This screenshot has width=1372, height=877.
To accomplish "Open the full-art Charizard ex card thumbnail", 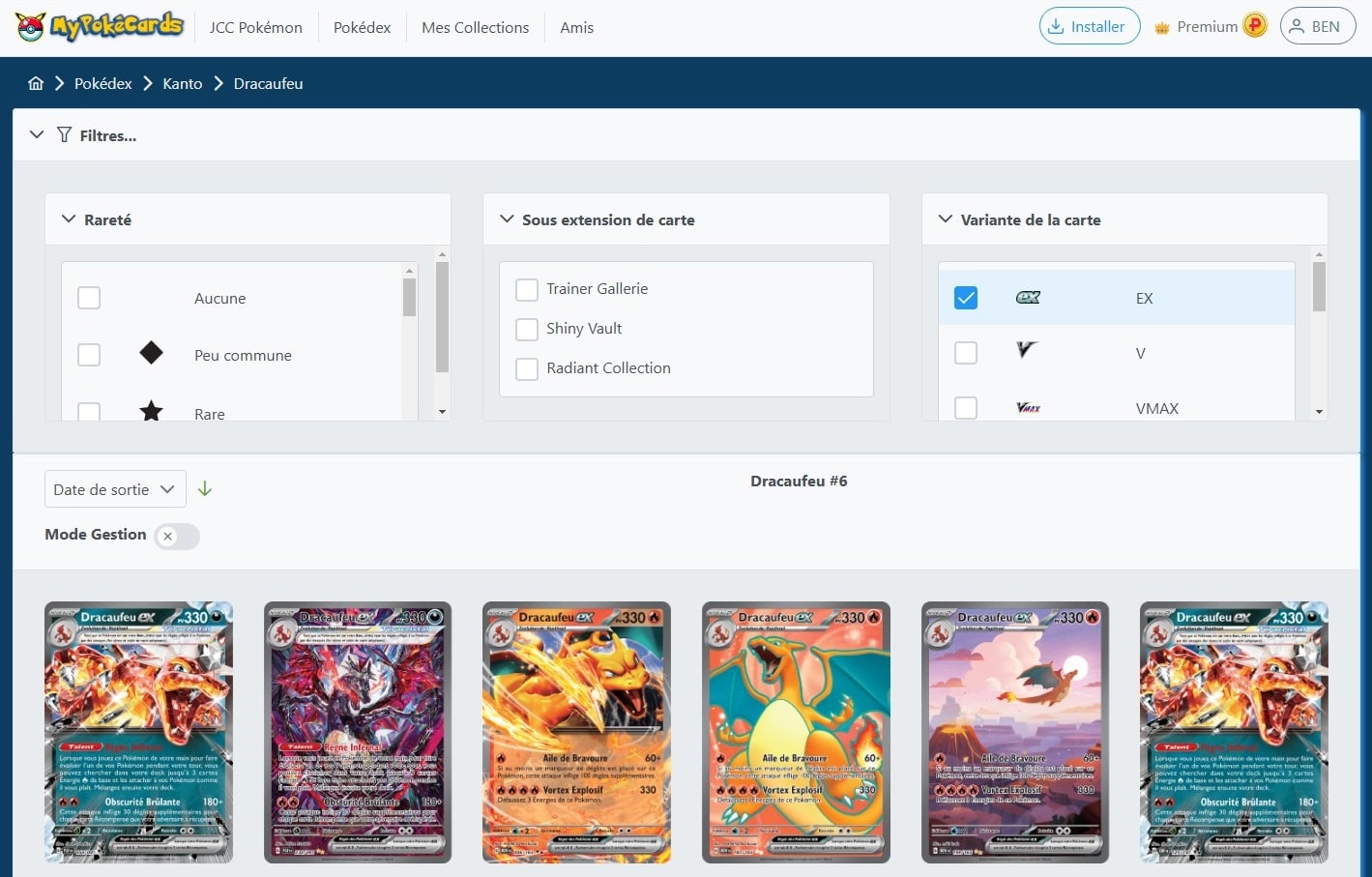I will (796, 732).
